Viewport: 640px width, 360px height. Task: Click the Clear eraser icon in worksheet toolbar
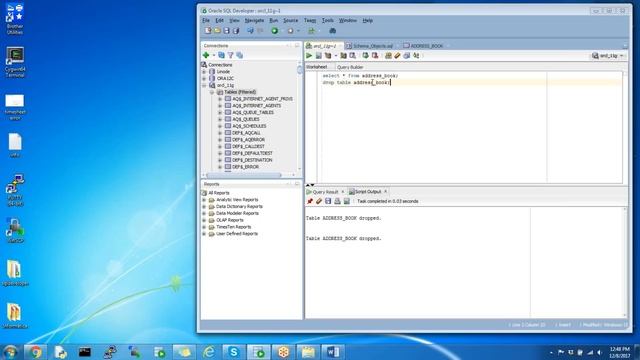[397, 56]
